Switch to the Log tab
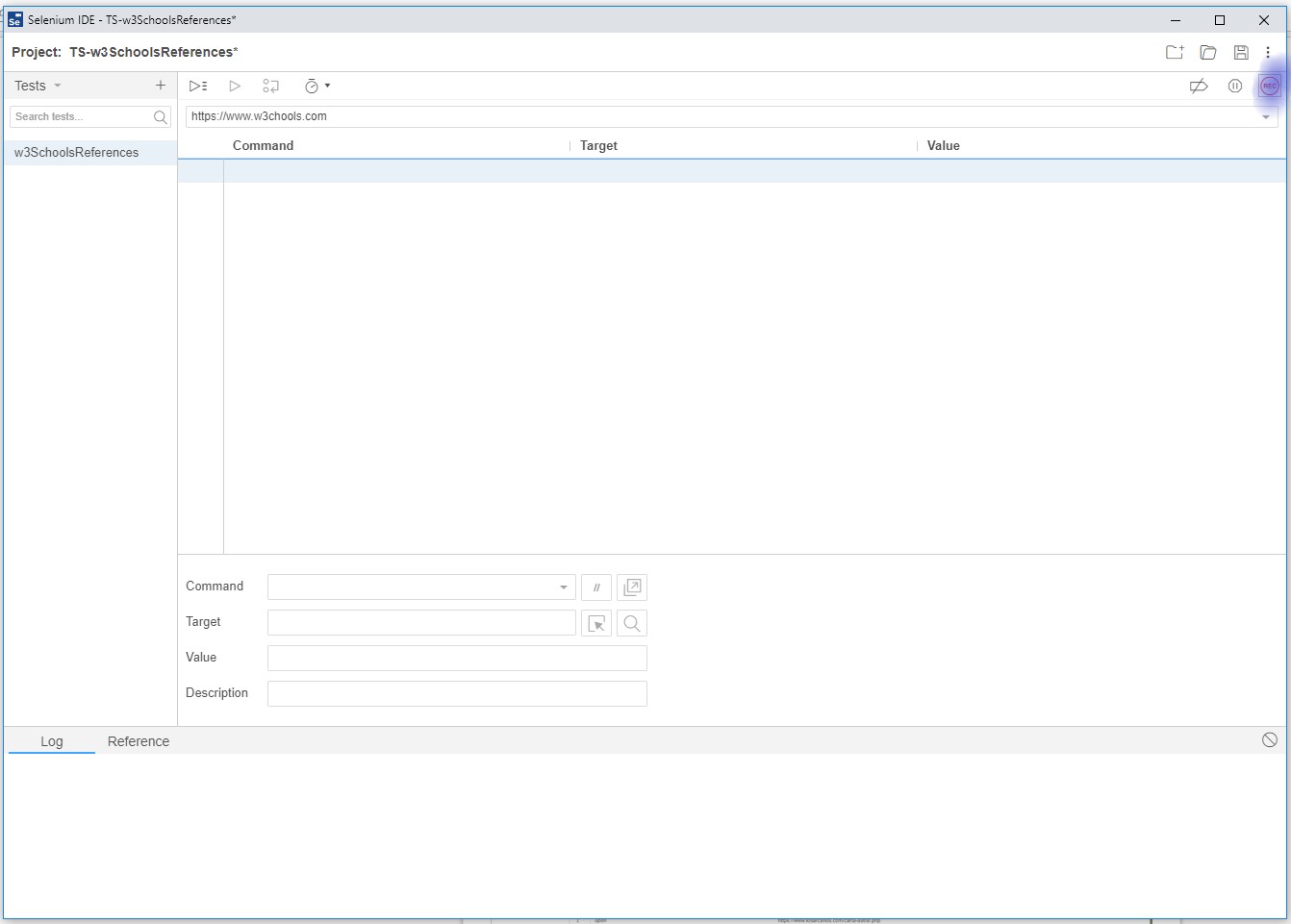The image size is (1291, 924). point(52,741)
